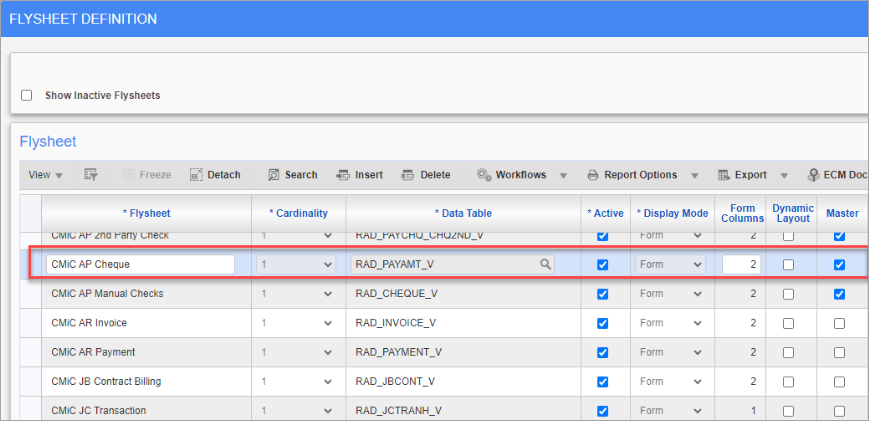Open Display Mode dropdown for CMiC AP Cheque
Image resolution: width=869 pixels, height=421 pixels.
pyautogui.click(x=671, y=265)
